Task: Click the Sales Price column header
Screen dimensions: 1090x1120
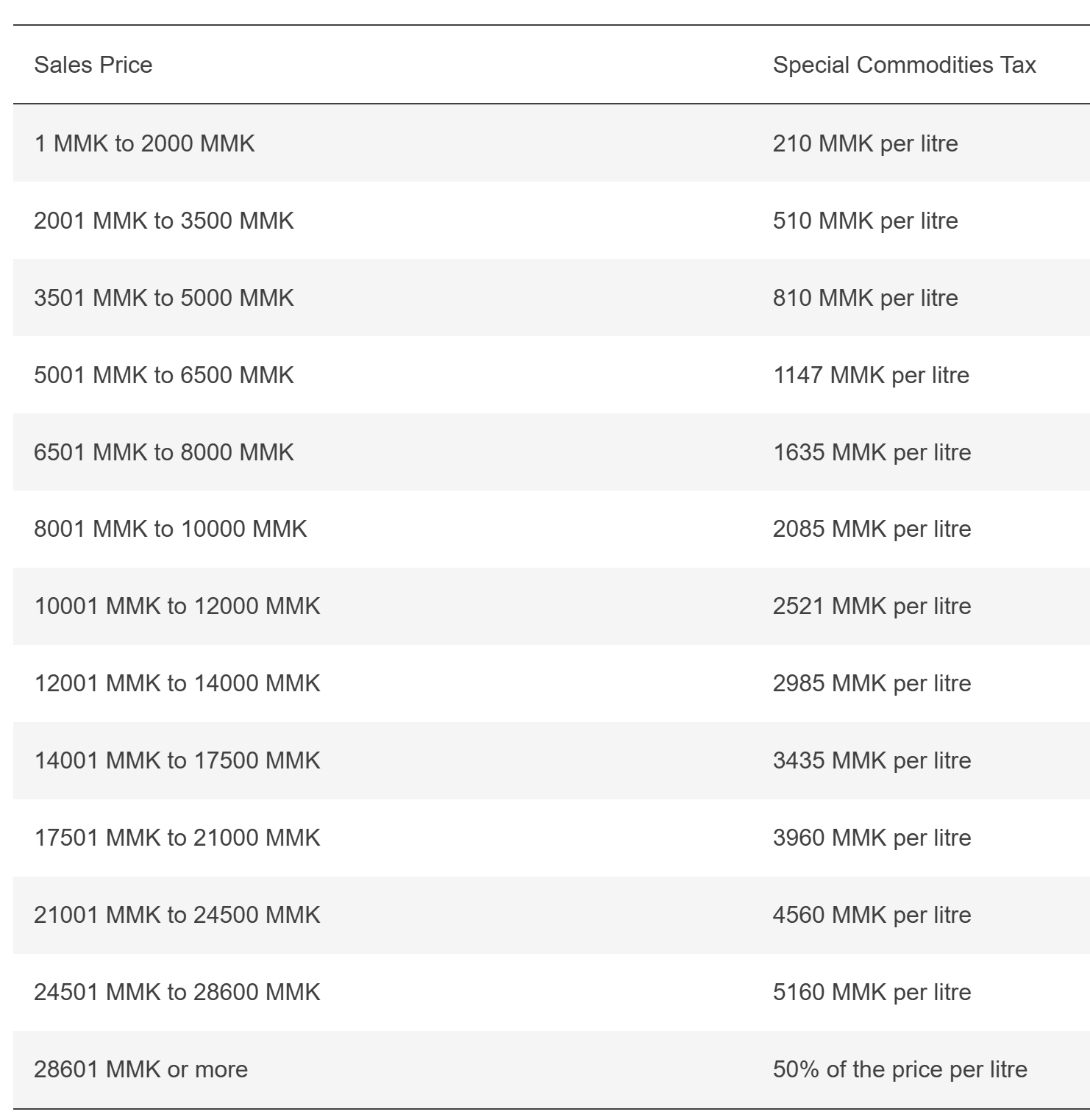Action: (x=93, y=65)
